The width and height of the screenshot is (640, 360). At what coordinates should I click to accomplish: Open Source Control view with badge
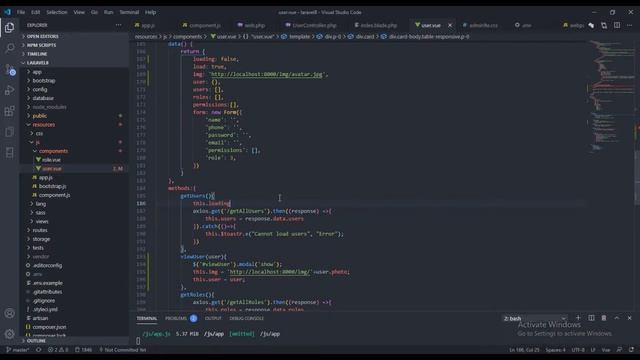pos(10,69)
